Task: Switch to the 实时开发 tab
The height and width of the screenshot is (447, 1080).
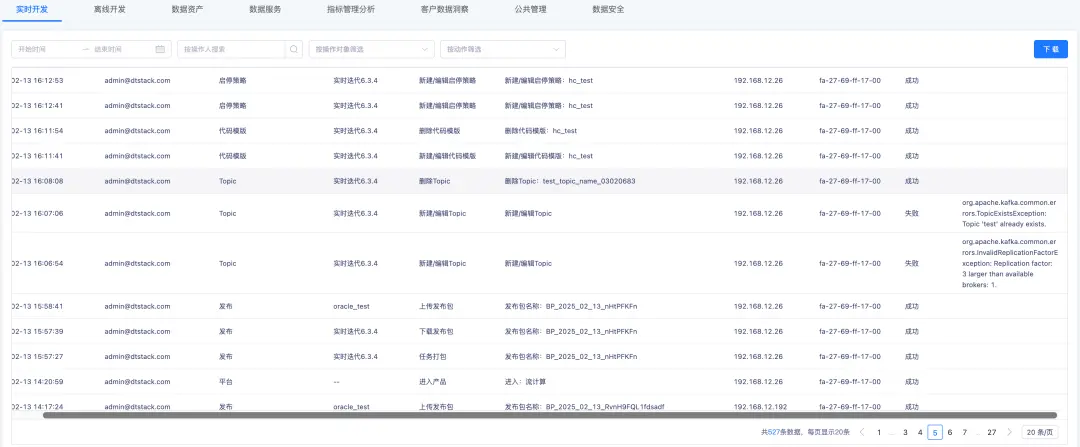Action: point(32,10)
